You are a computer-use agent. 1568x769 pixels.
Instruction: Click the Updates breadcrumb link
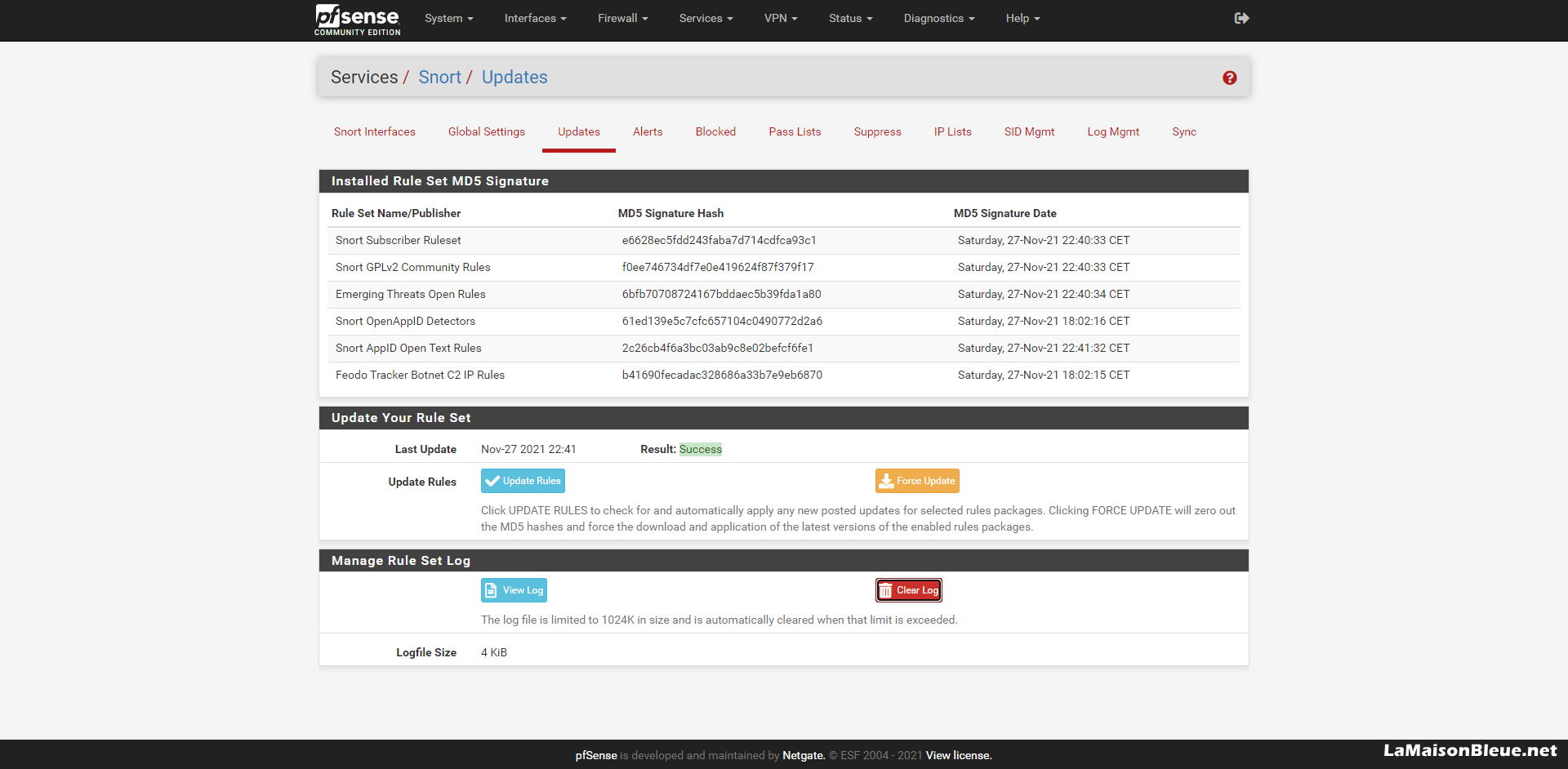[514, 77]
